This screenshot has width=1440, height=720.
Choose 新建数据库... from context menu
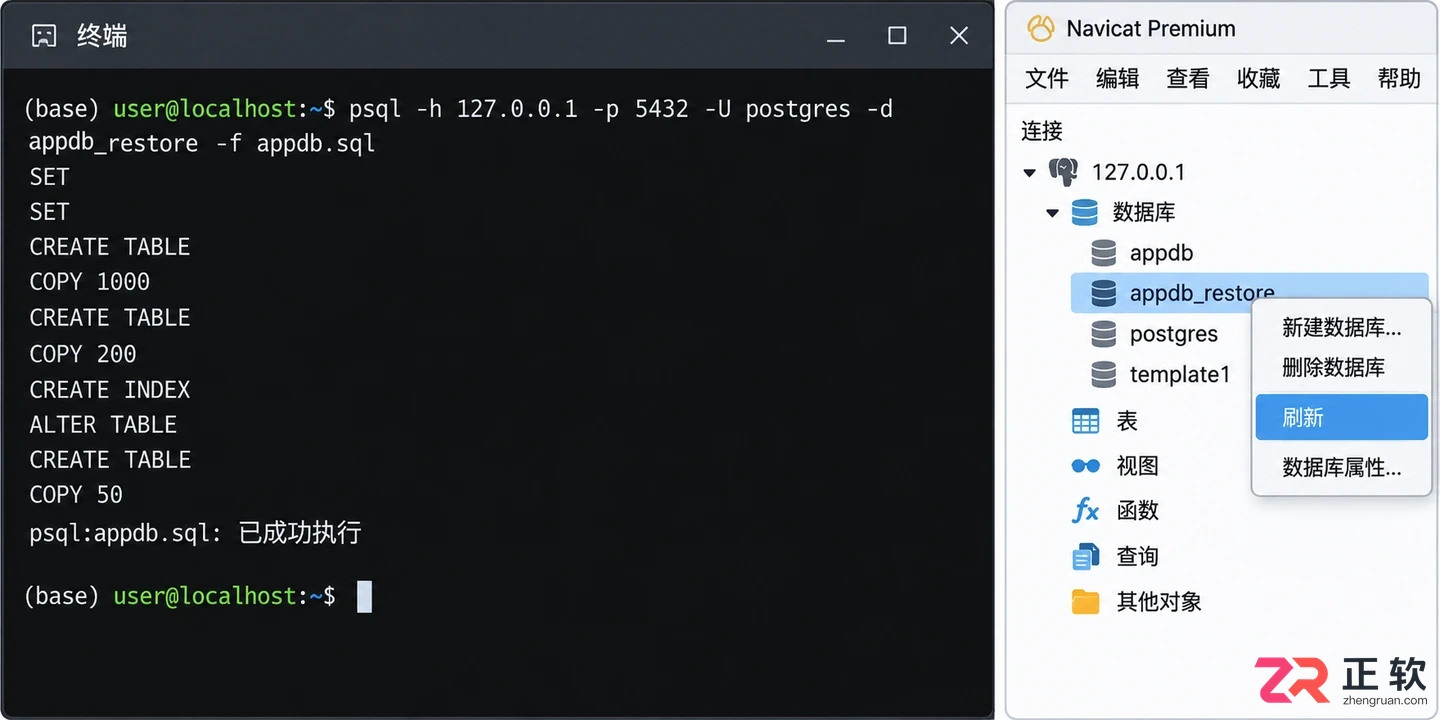(x=1342, y=328)
